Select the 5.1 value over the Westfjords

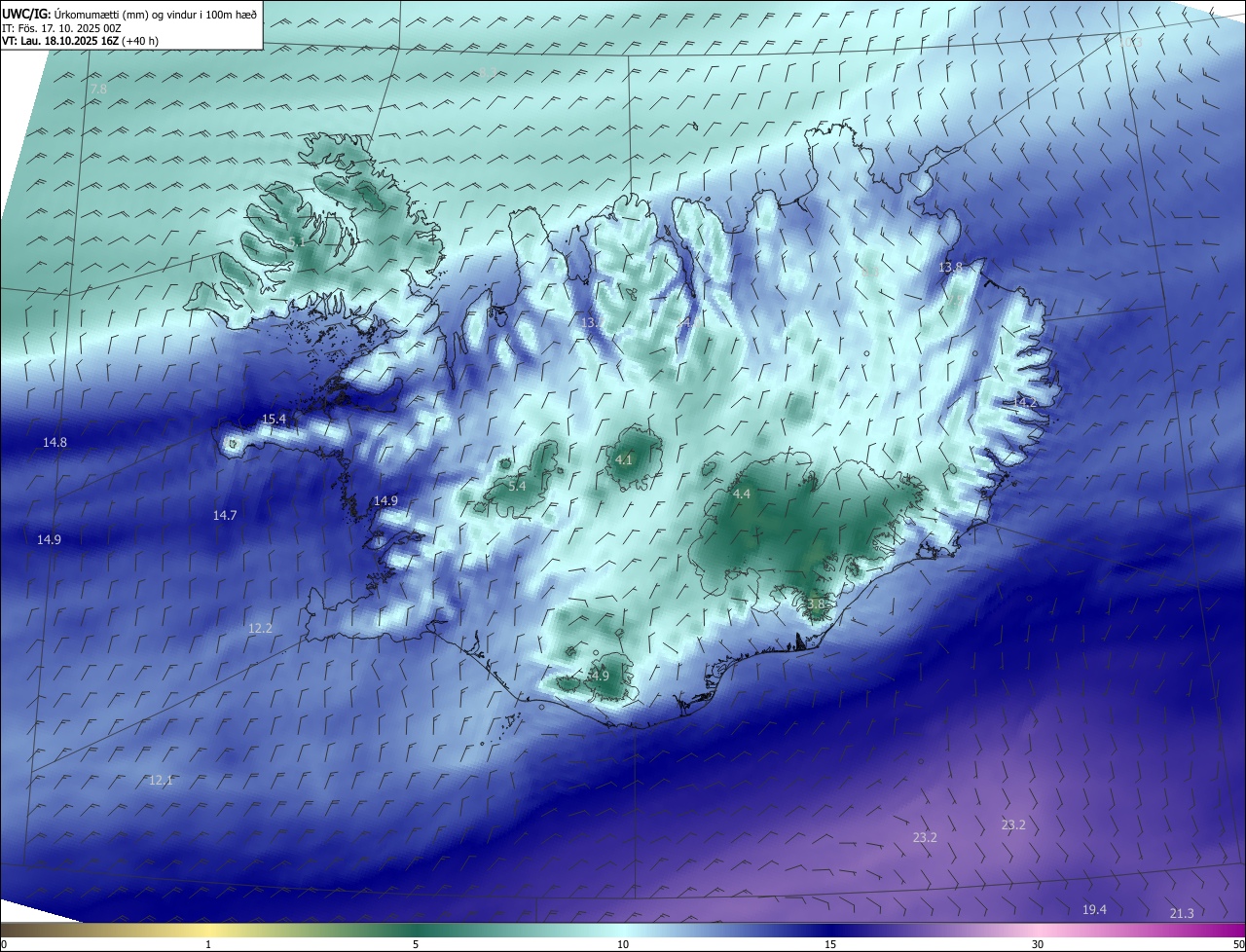point(295,241)
